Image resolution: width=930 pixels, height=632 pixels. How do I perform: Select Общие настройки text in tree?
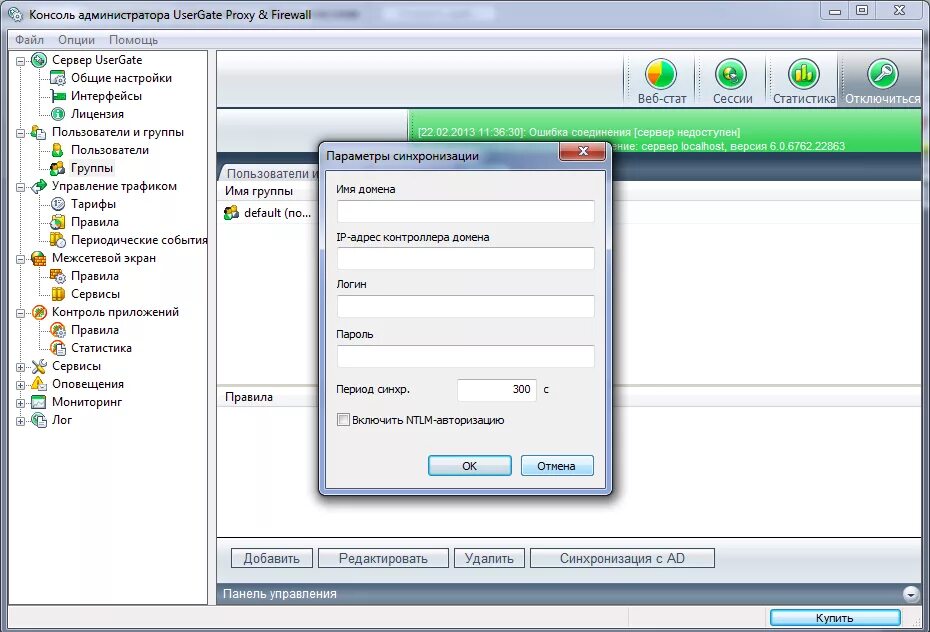pyautogui.click(x=122, y=78)
